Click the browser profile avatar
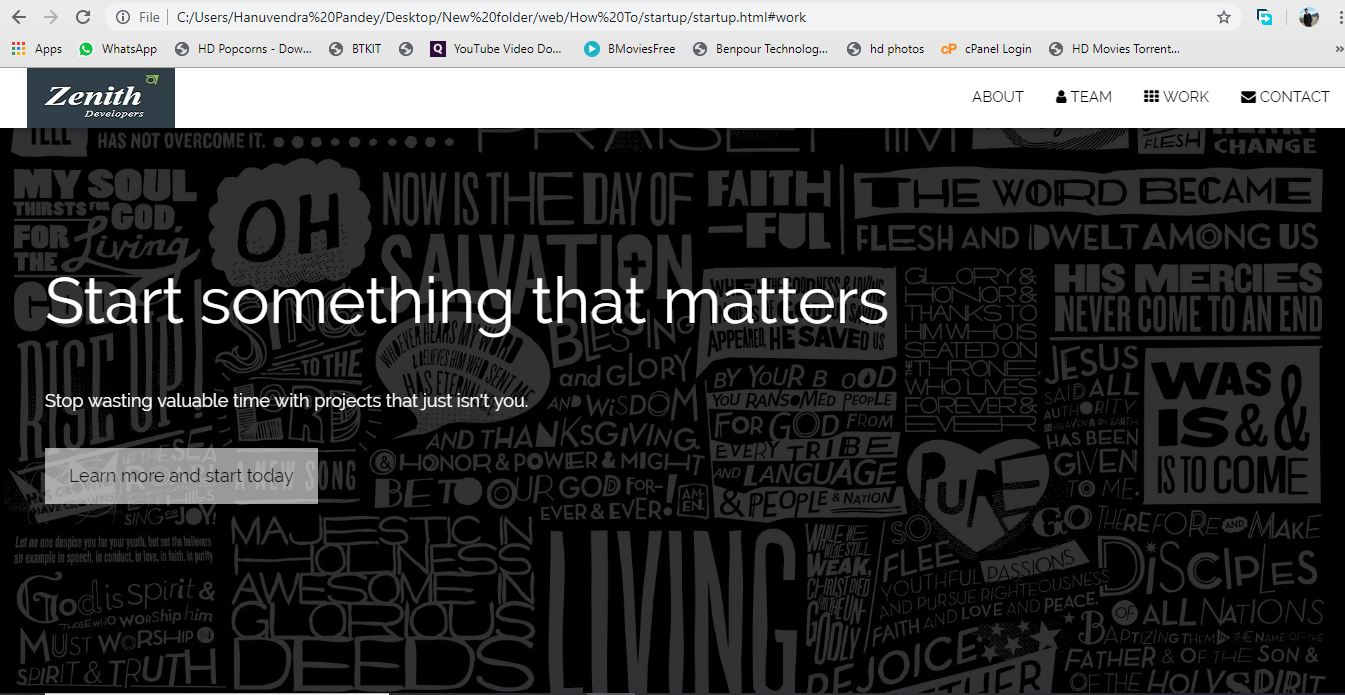 coord(1308,16)
